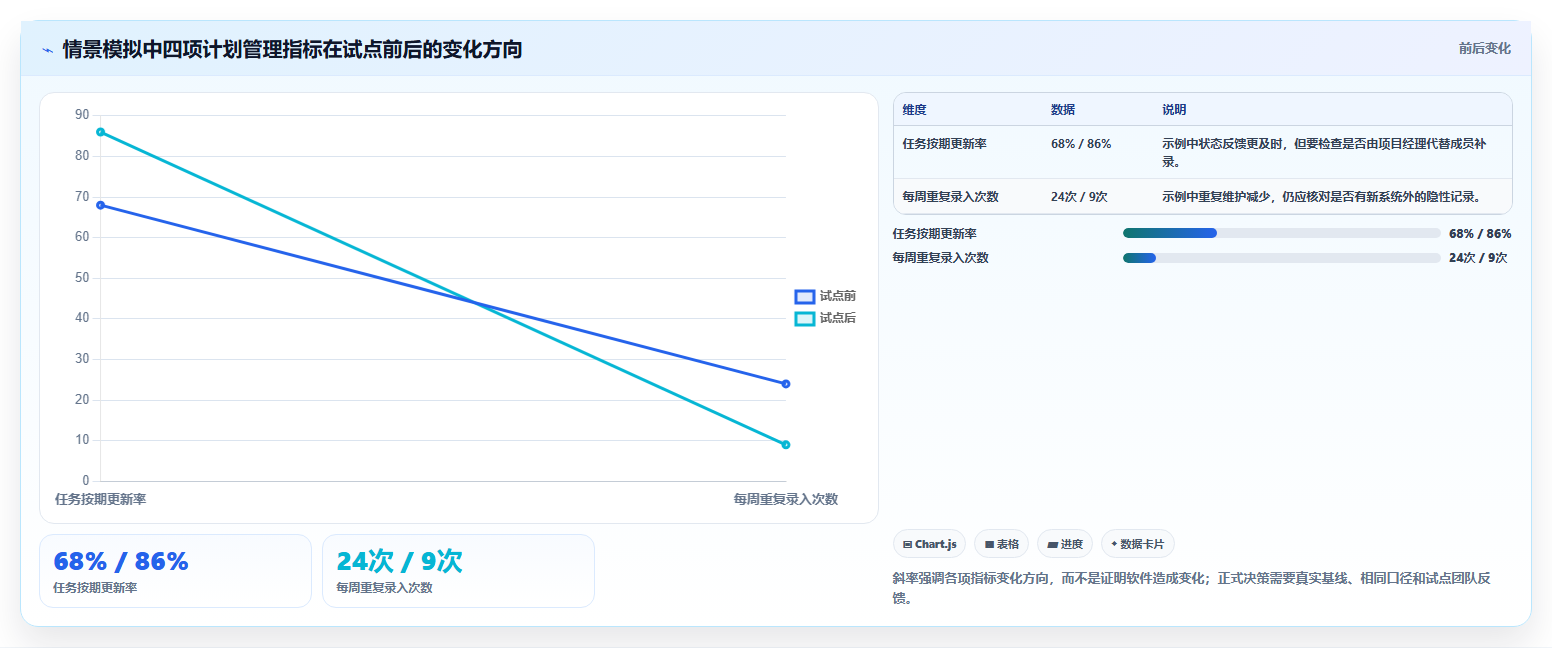The height and width of the screenshot is (648, 1552).
Task: Click the 68% / 86% data card
Action: 175,571
